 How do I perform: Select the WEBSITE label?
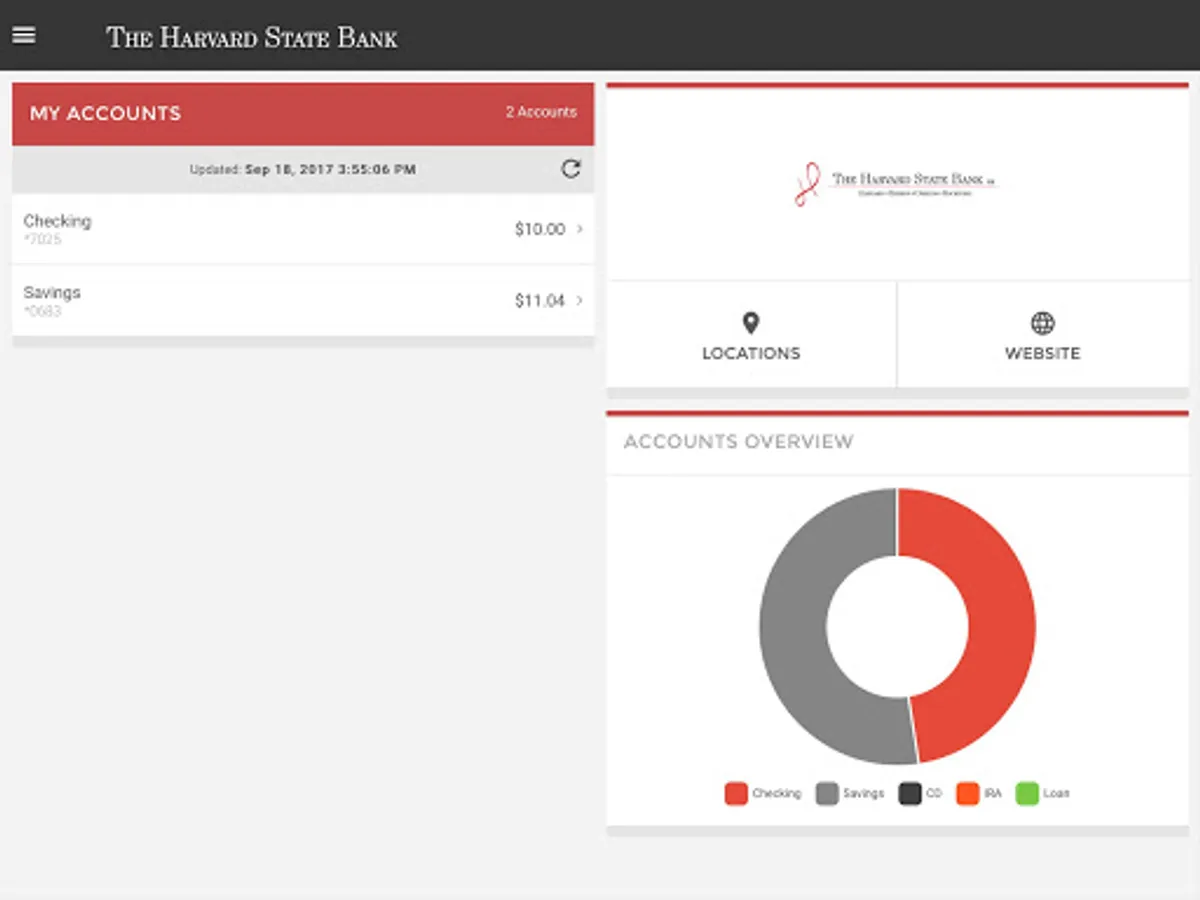click(x=1043, y=353)
